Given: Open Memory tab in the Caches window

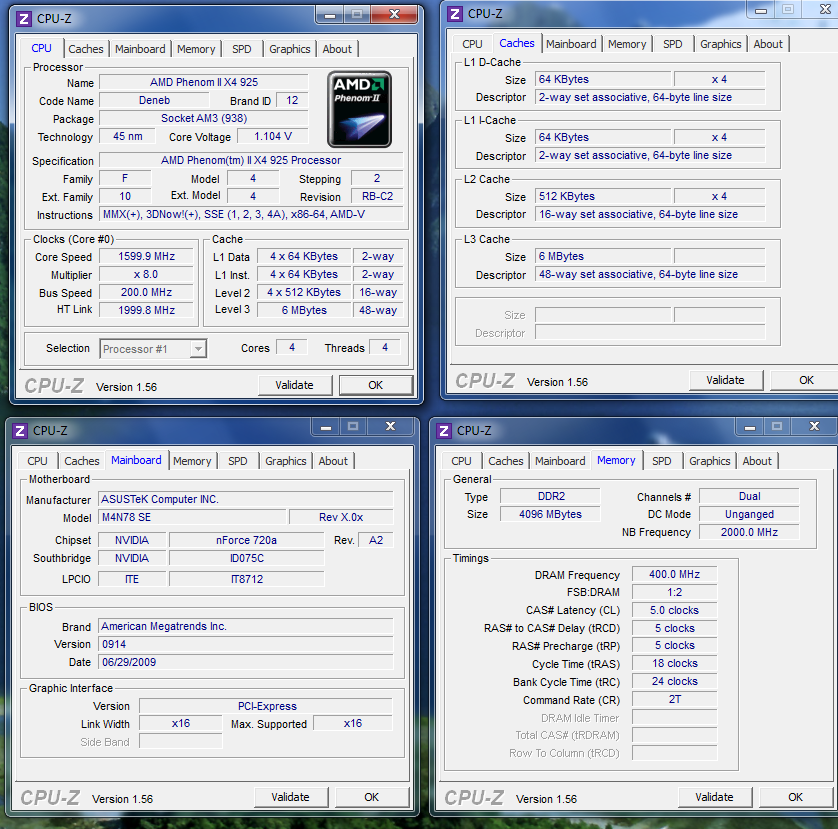Looking at the screenshot, I should [x=627, y=44].
